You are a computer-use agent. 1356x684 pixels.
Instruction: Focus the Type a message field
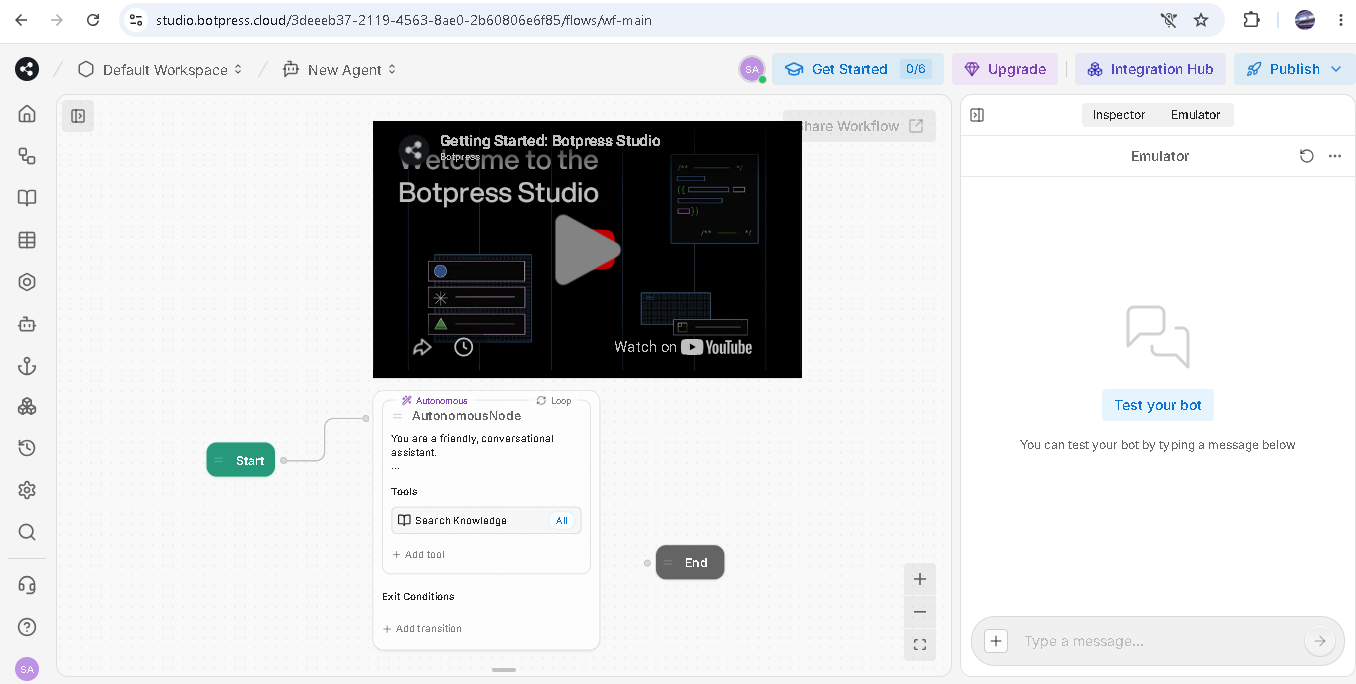(x=1158, y=641)
